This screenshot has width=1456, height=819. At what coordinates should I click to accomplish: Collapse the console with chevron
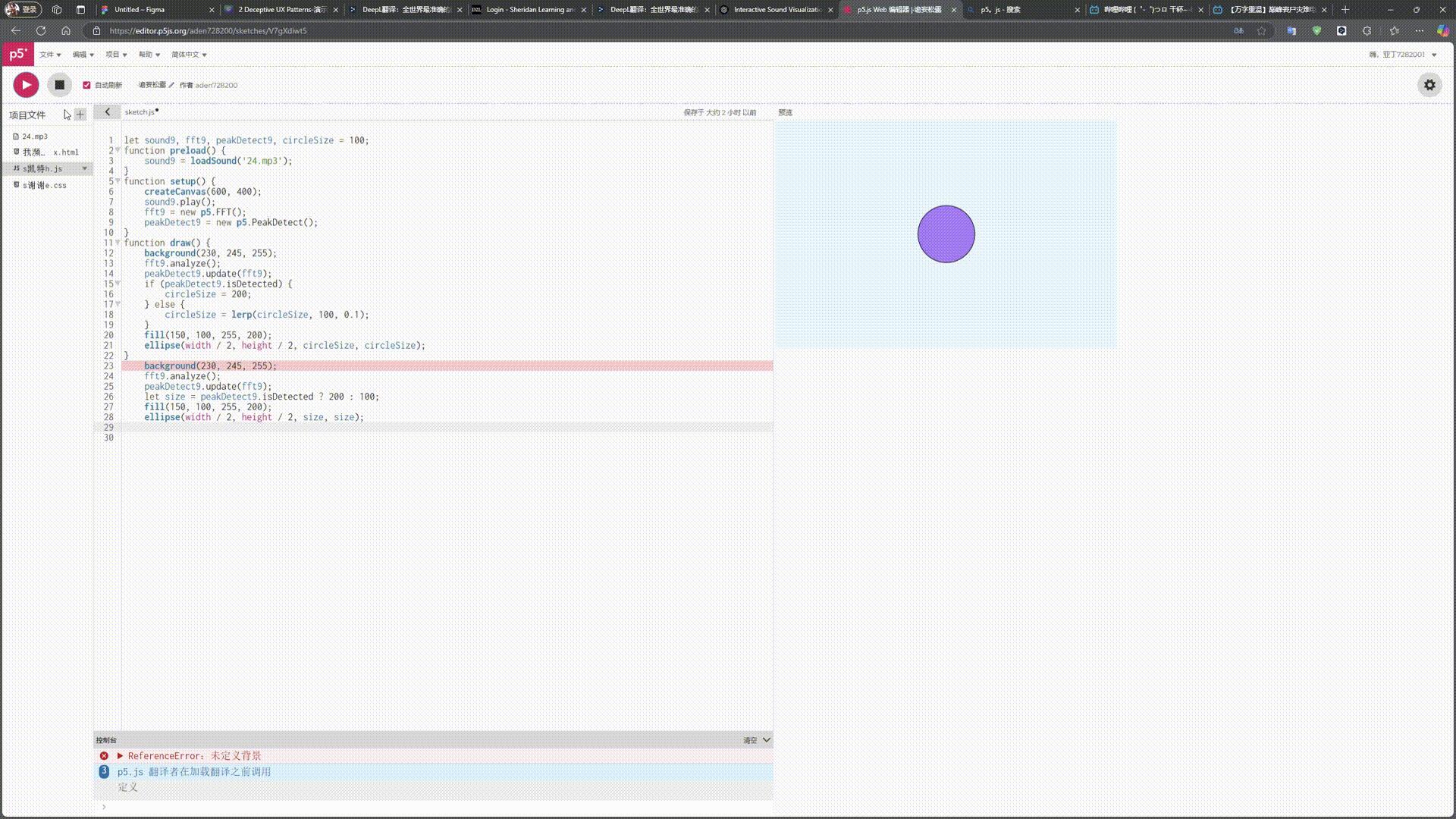pyautogui.click(x=767, y=740)
